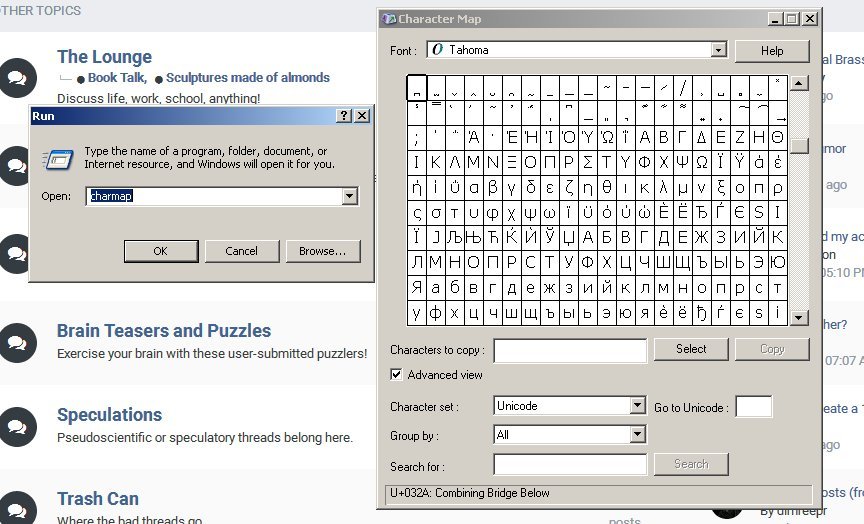Click the Run dialog program icon
Image resolution: width=864 pixels, height=524 pixels.
point(58,159)
